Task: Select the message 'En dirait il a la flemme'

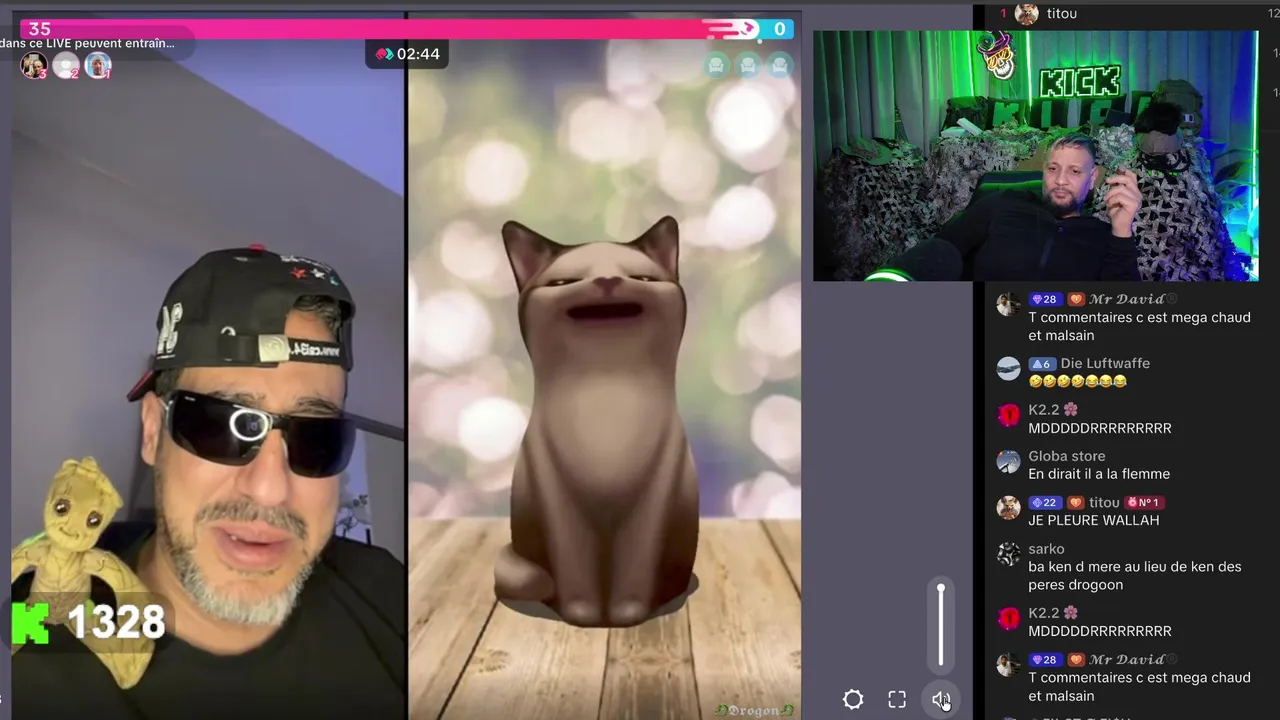Action: click(x=1099, y=474)
